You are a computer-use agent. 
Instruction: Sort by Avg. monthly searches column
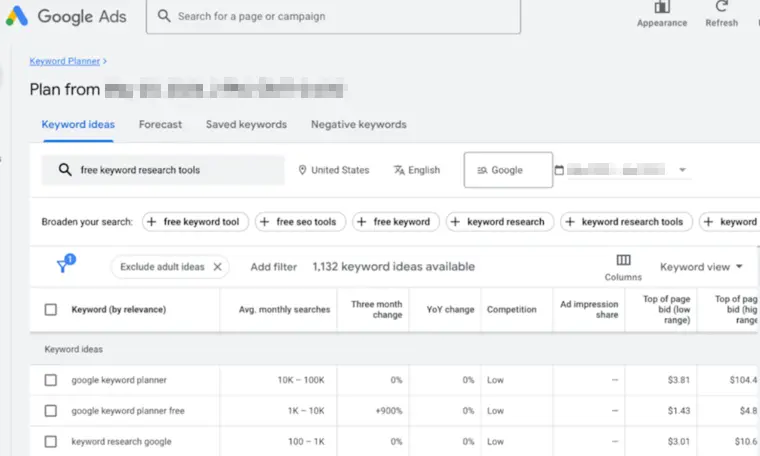tap(285, 309)
